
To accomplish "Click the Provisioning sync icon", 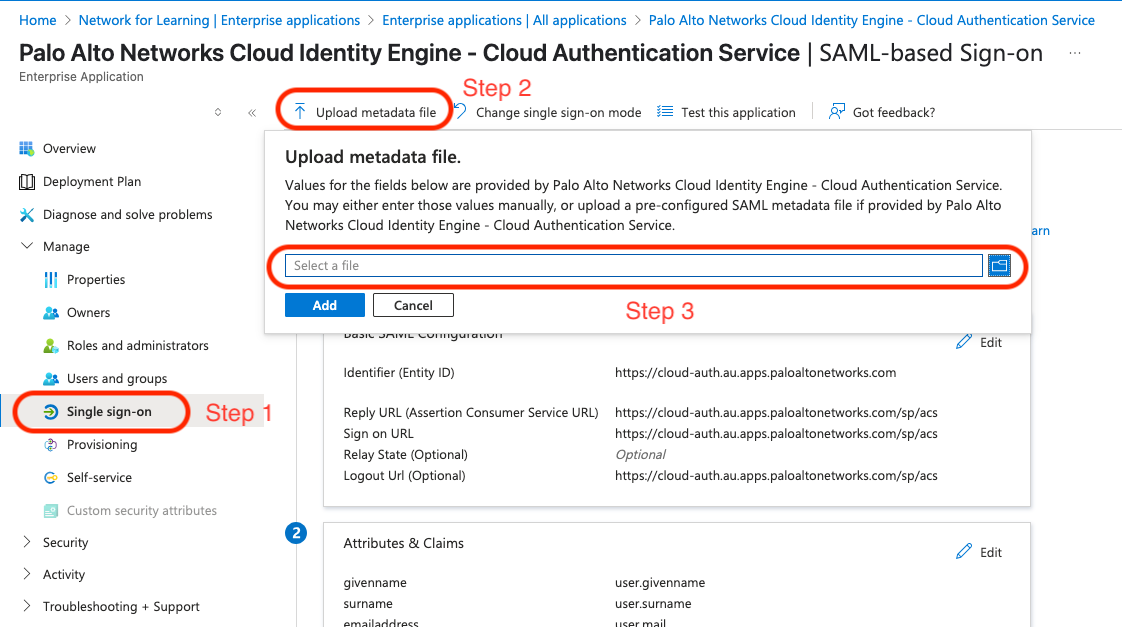I will pos(51,445).
